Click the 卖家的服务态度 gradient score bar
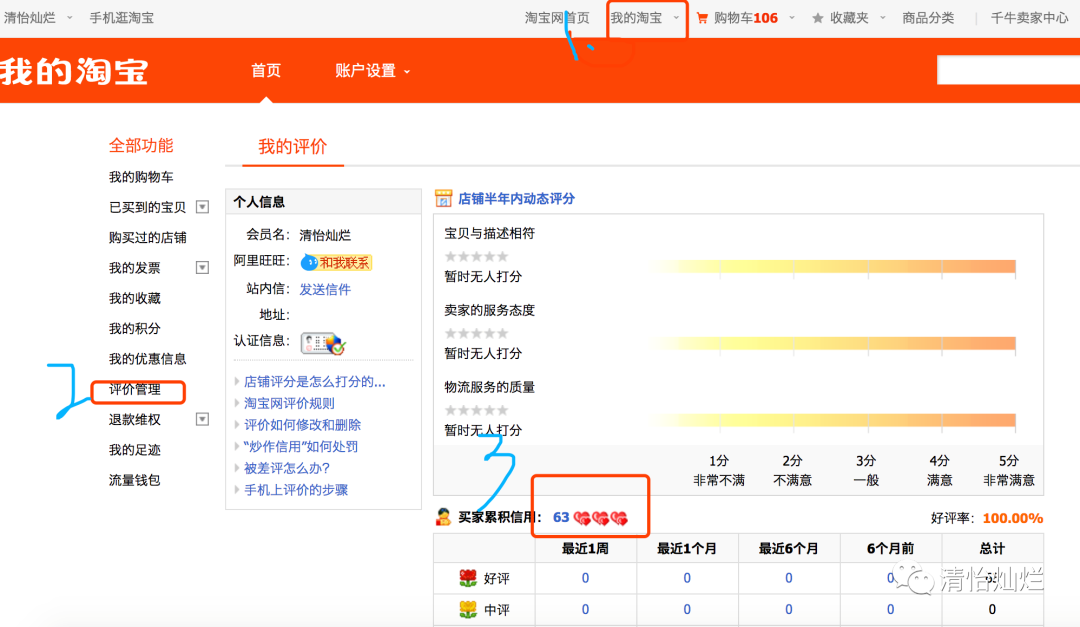 [x=832, y=343]
